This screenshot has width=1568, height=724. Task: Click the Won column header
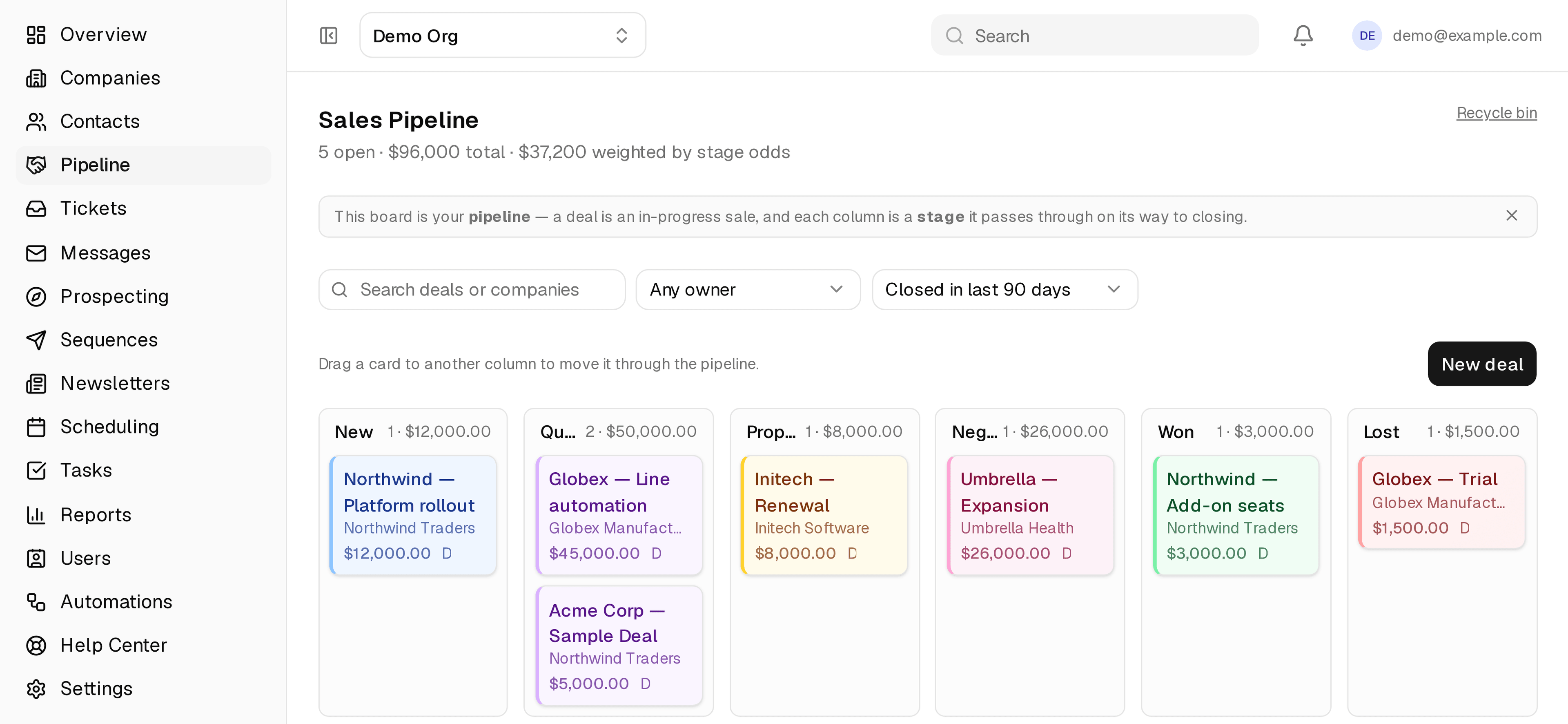tap(1176, 432)
